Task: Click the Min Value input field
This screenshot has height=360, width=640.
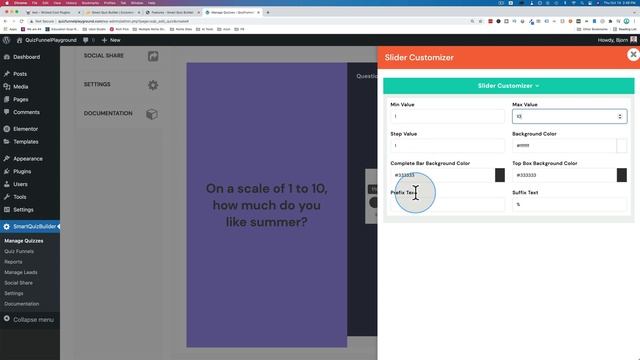Action: (447, 116)
